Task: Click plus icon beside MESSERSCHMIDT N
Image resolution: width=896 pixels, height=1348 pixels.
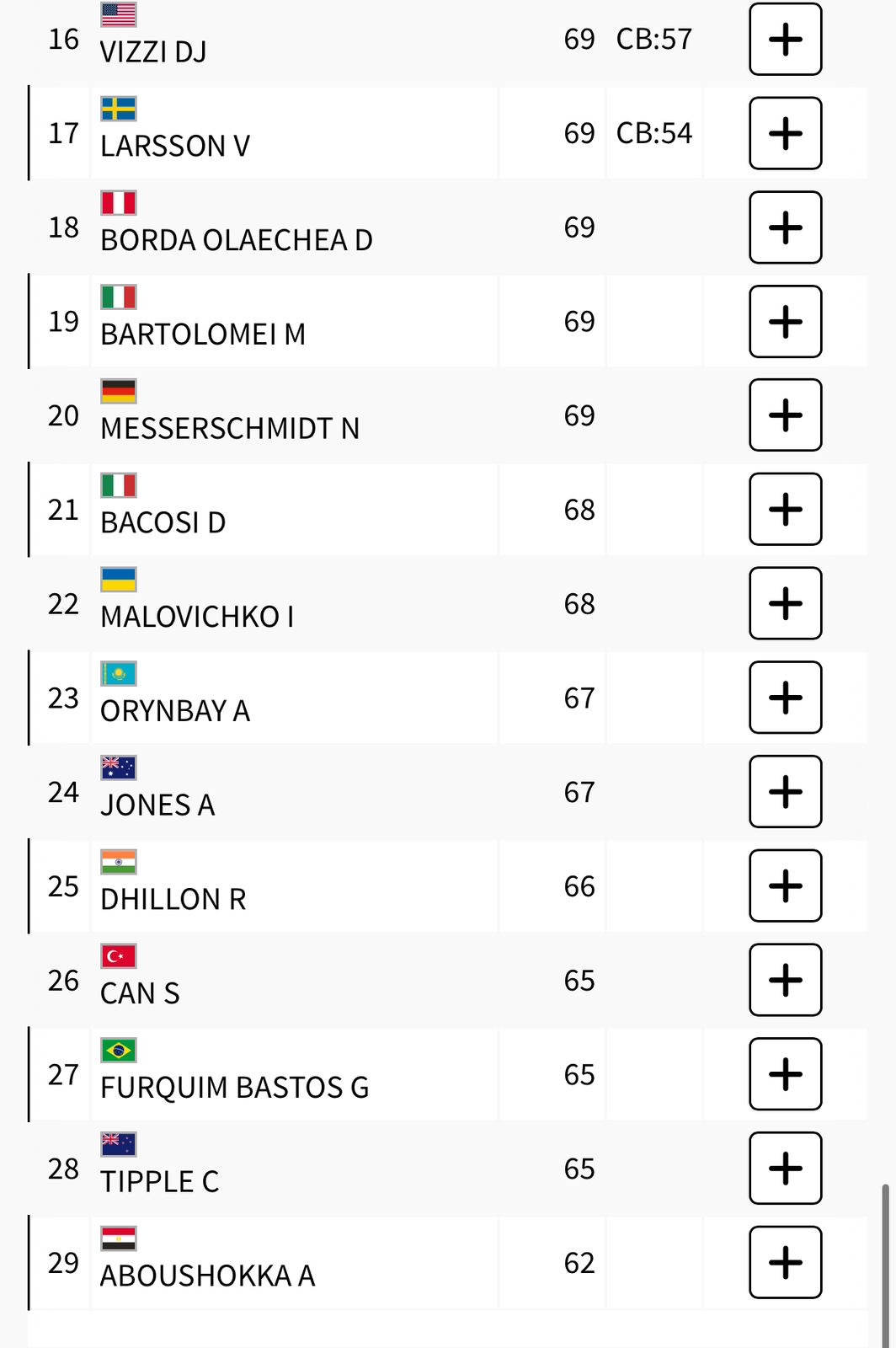Action: (x=785, y=415)
